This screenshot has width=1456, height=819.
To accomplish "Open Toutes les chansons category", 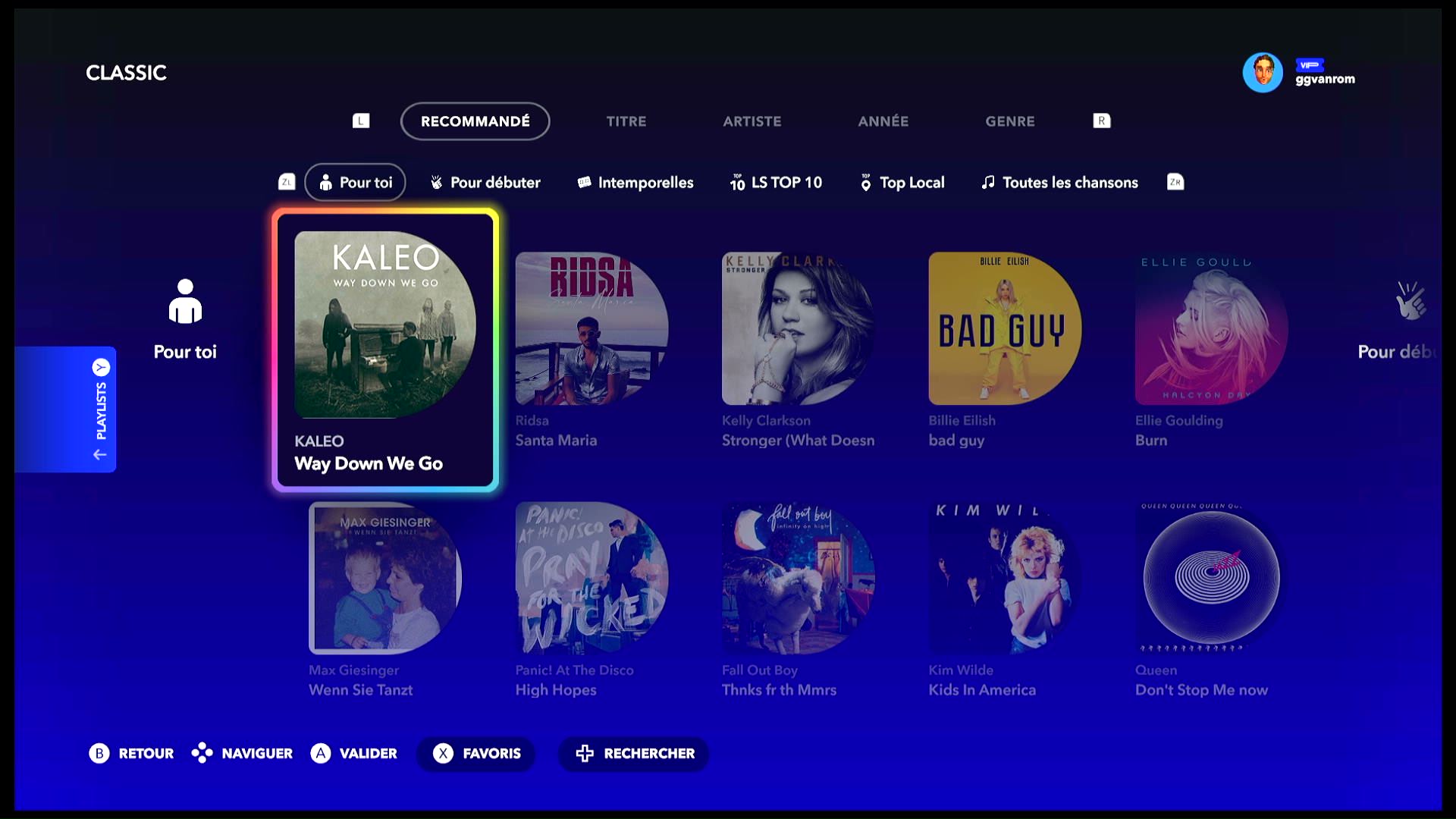I will [x=1059, y=182].
